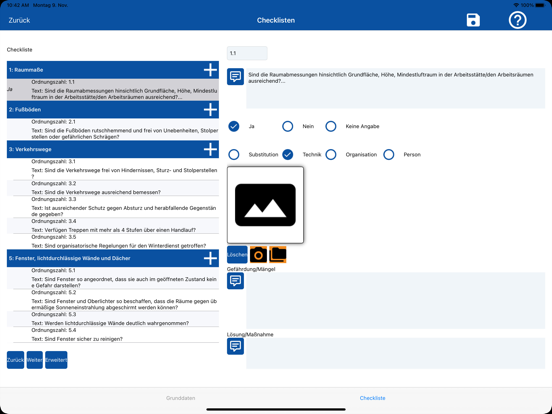Select item 3.4 about Treppen Handlauf
The height and width of the screenshot is (414, 552).
(113, 226)
